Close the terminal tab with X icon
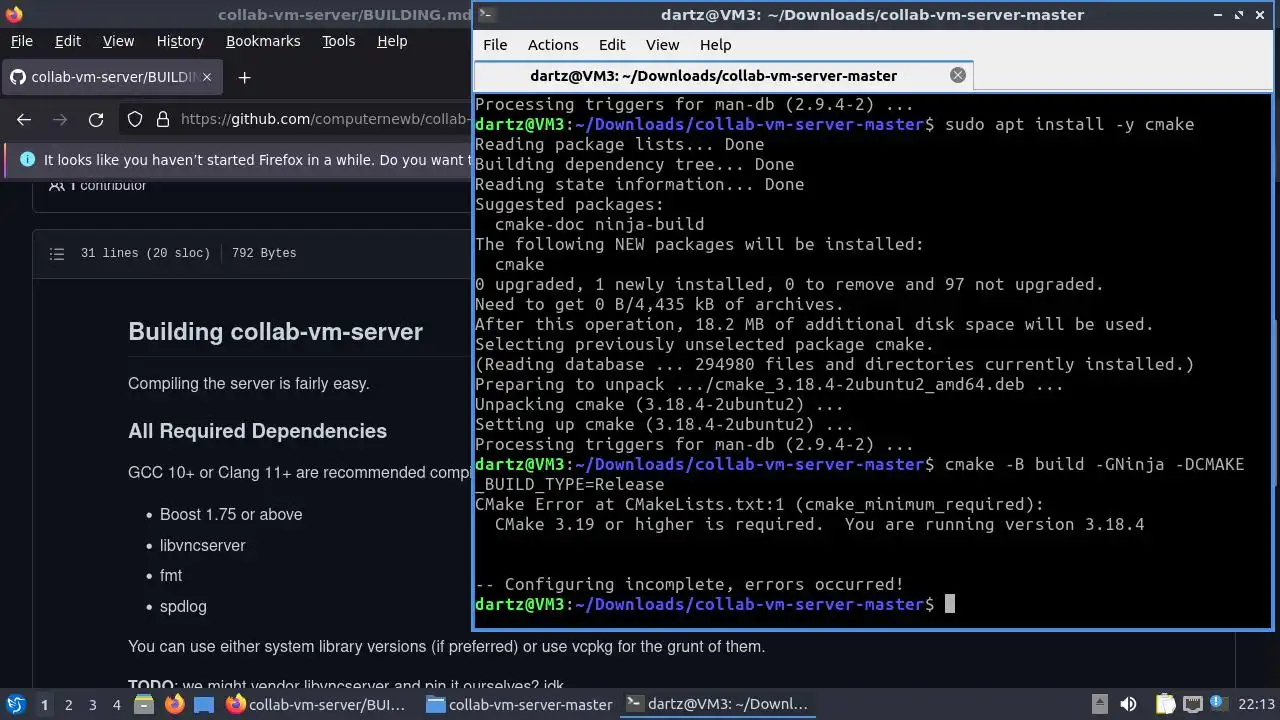Screen dimensions: 1280x720 (x=958, y=75)
